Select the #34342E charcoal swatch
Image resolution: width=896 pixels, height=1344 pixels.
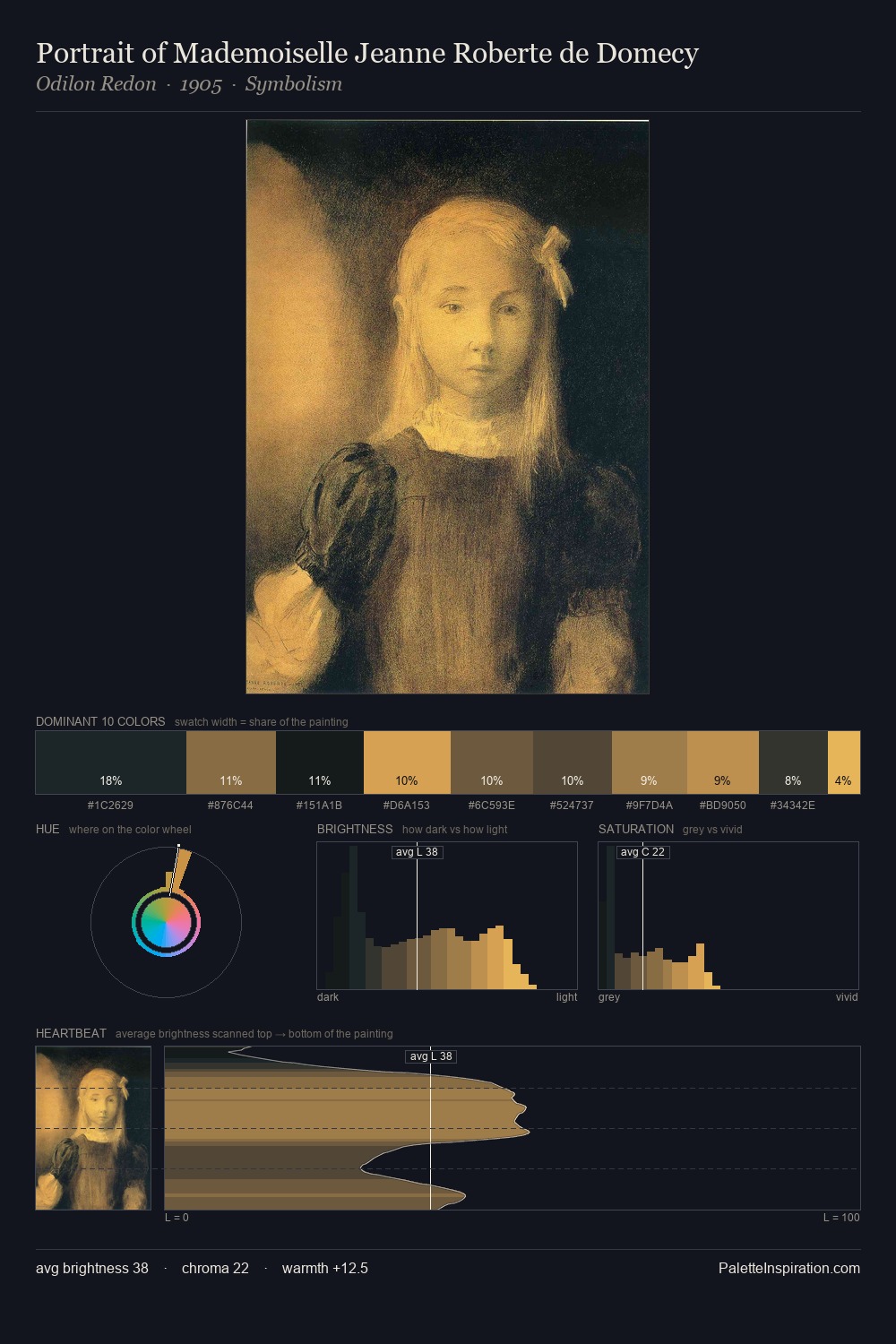793,762
